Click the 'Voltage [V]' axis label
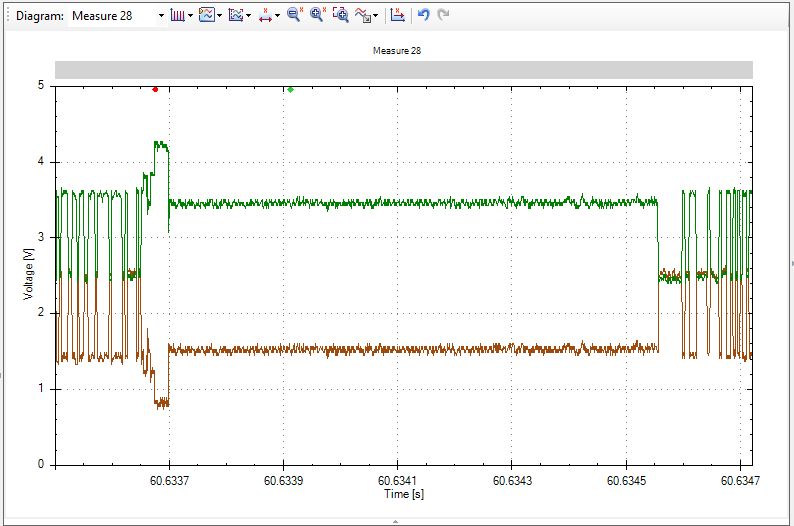Viewport: 794px width, 526px height. tap(28, 274)
